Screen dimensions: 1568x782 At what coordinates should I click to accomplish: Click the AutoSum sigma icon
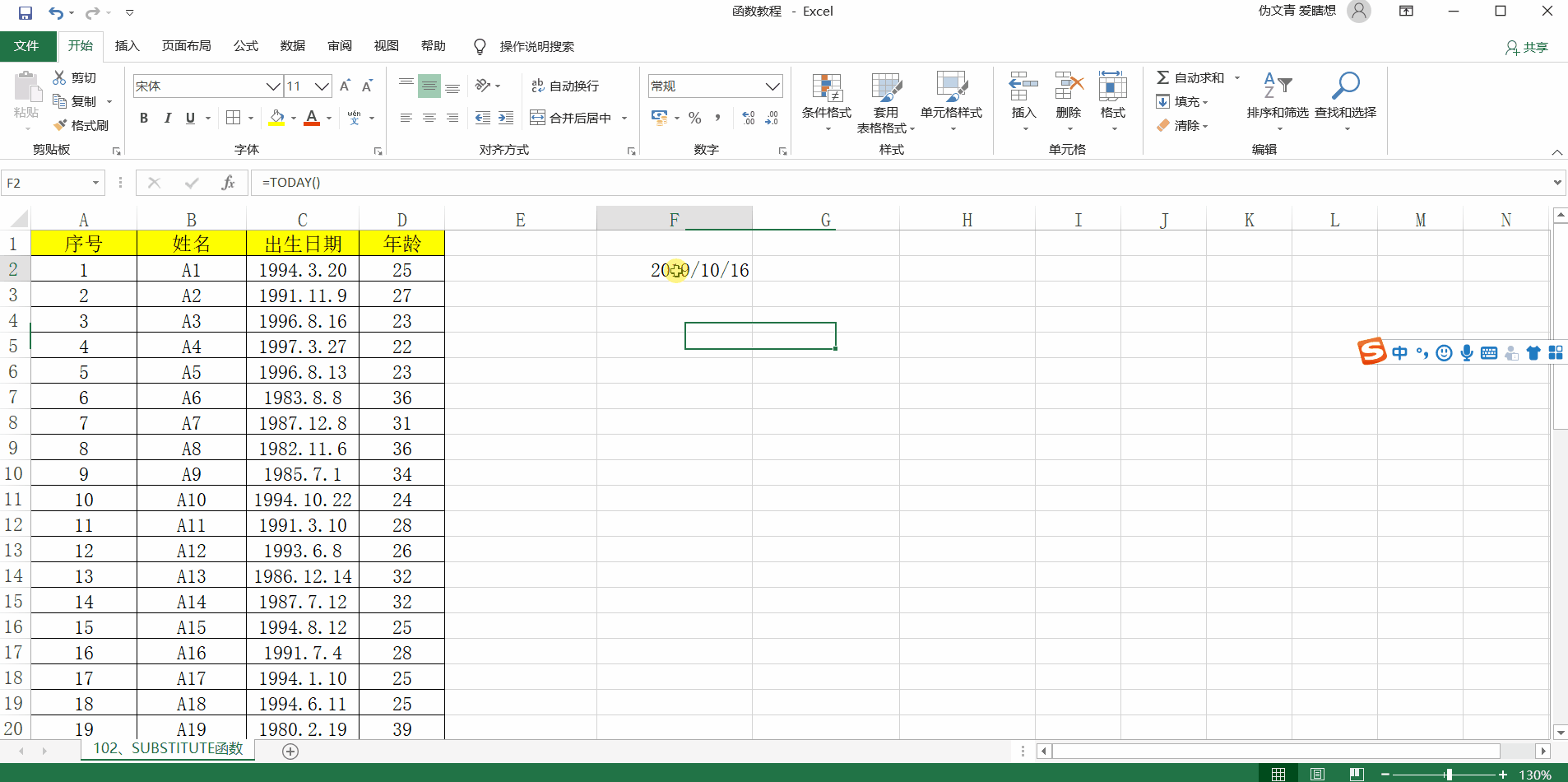click(1162, 77)
